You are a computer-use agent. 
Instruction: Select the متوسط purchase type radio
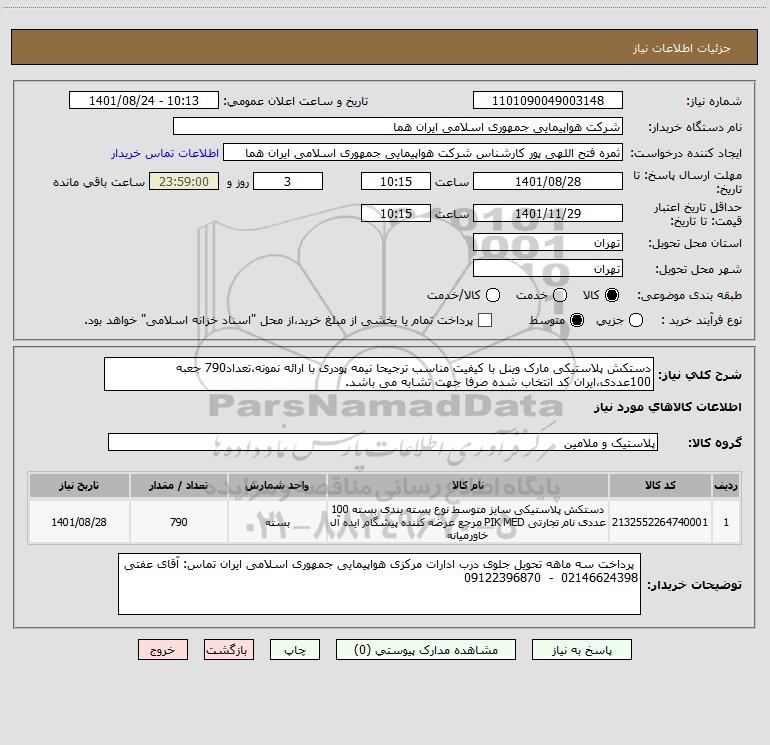click(577, 320)
